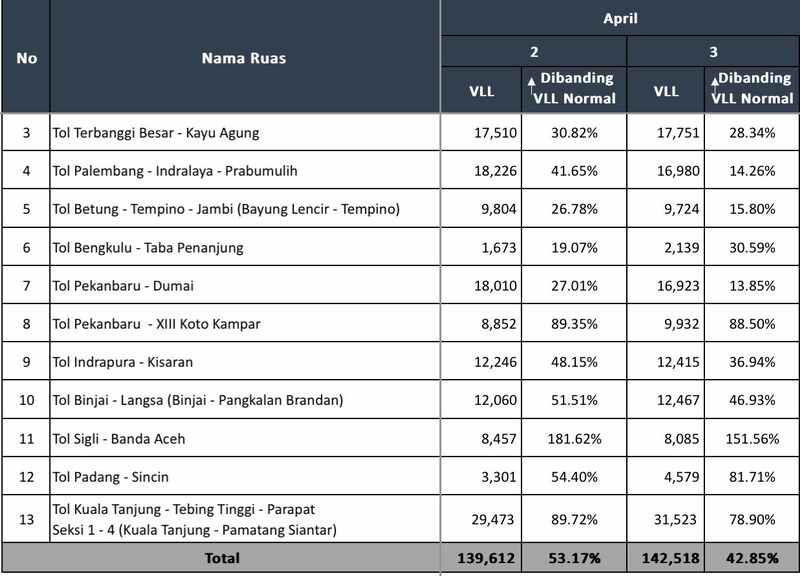Click the up arrow beside Dibanding under day 3
800x576 pixels.
(x=714, y=83)
